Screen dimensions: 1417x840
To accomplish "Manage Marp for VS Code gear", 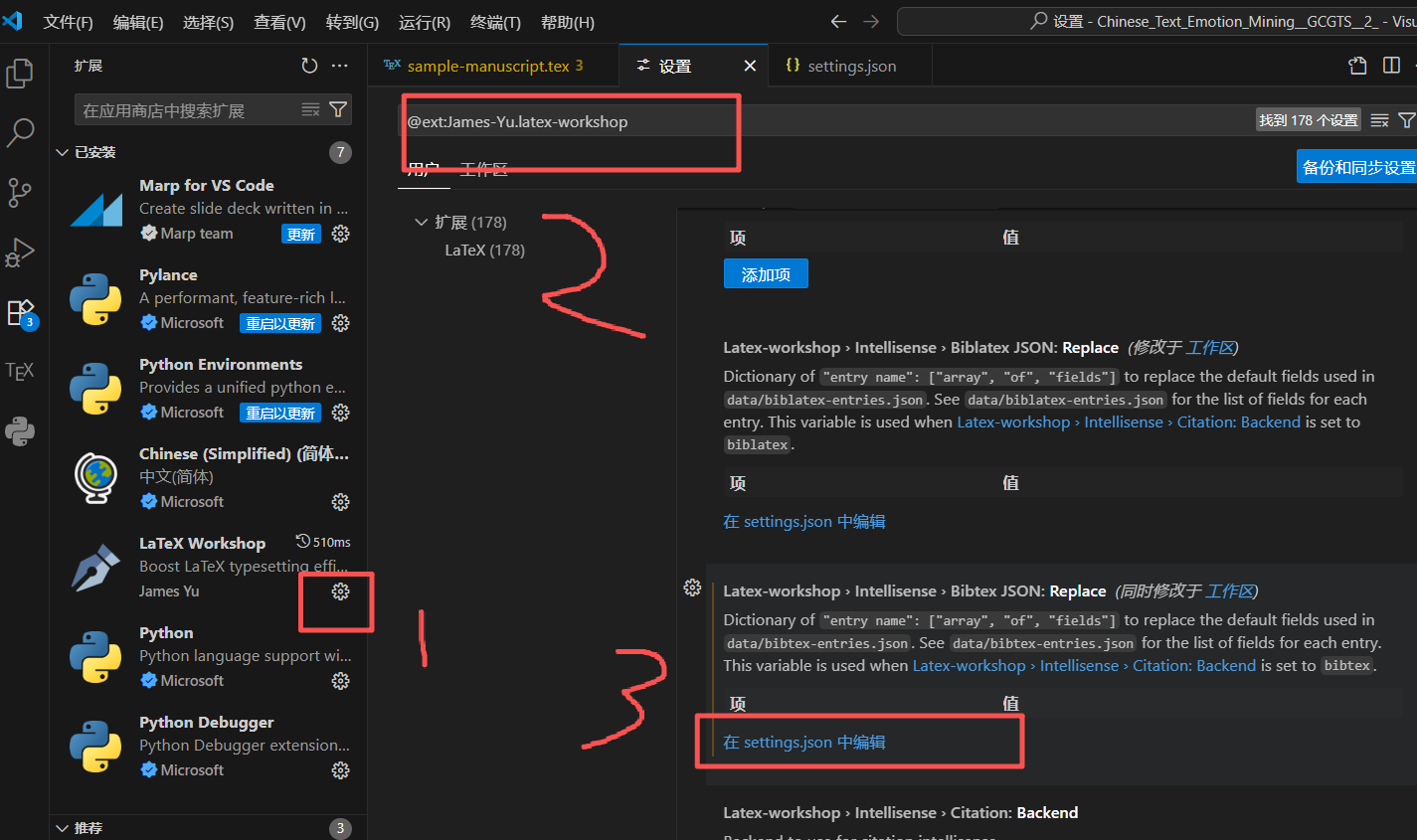I will (x=340, y=234).
